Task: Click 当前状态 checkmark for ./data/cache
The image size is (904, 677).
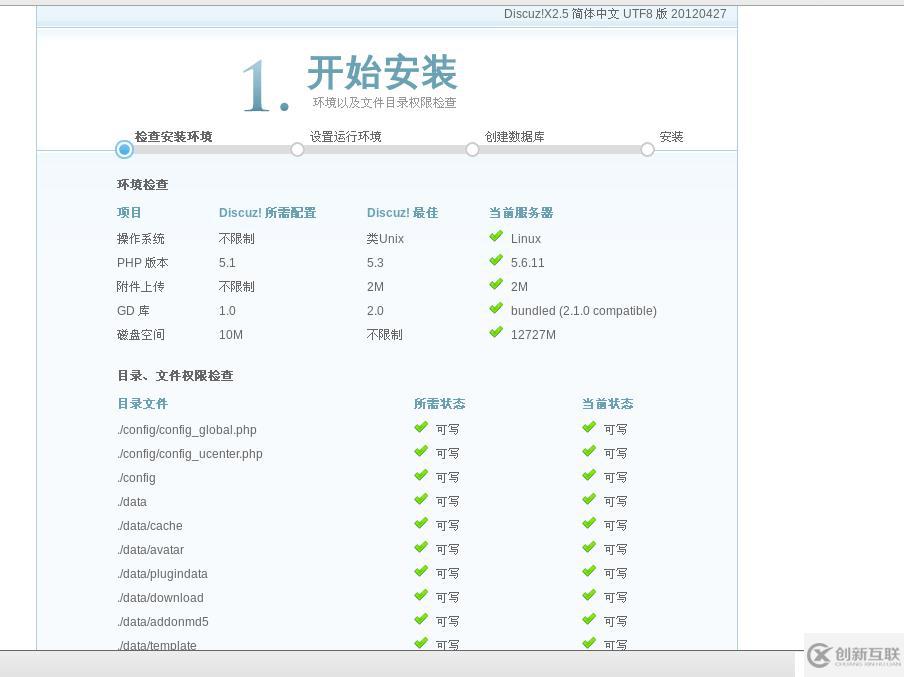Action: click(x=589, y=524)
